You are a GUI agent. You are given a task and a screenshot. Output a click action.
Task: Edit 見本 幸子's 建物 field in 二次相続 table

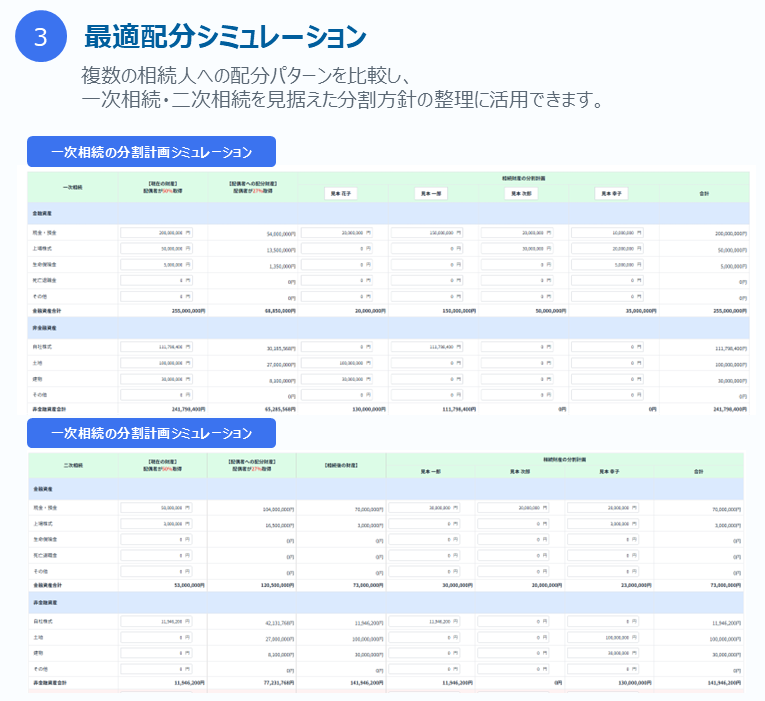click(x=603, y=653)
